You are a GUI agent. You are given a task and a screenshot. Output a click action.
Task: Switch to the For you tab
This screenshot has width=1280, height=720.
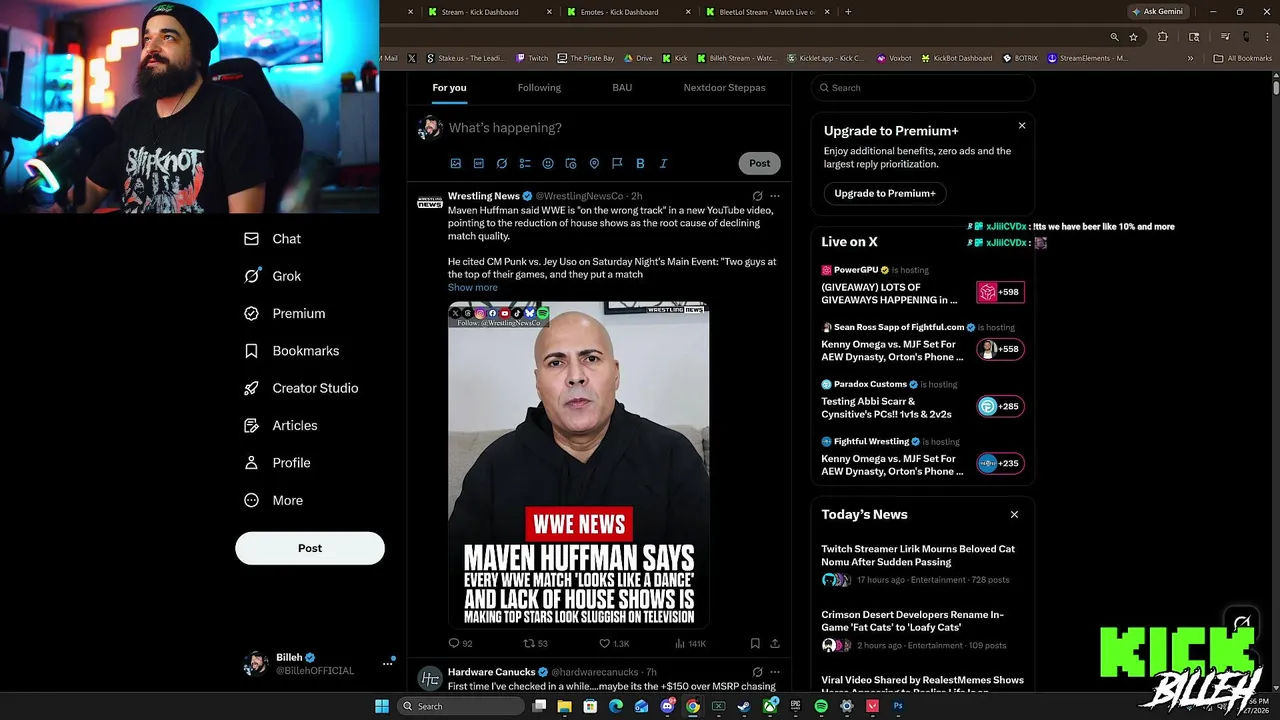click(x=449, y=88)
